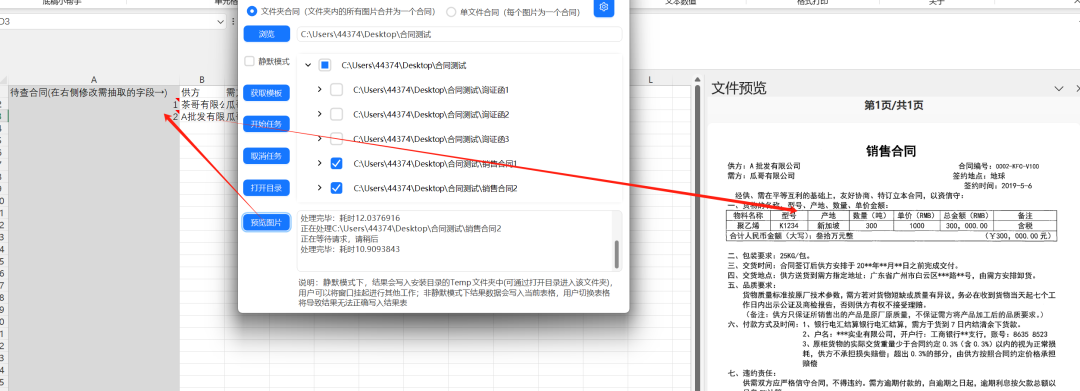Click the 销售合同 title in preview
Viewport: 1080px width, 391px height.
891,151
